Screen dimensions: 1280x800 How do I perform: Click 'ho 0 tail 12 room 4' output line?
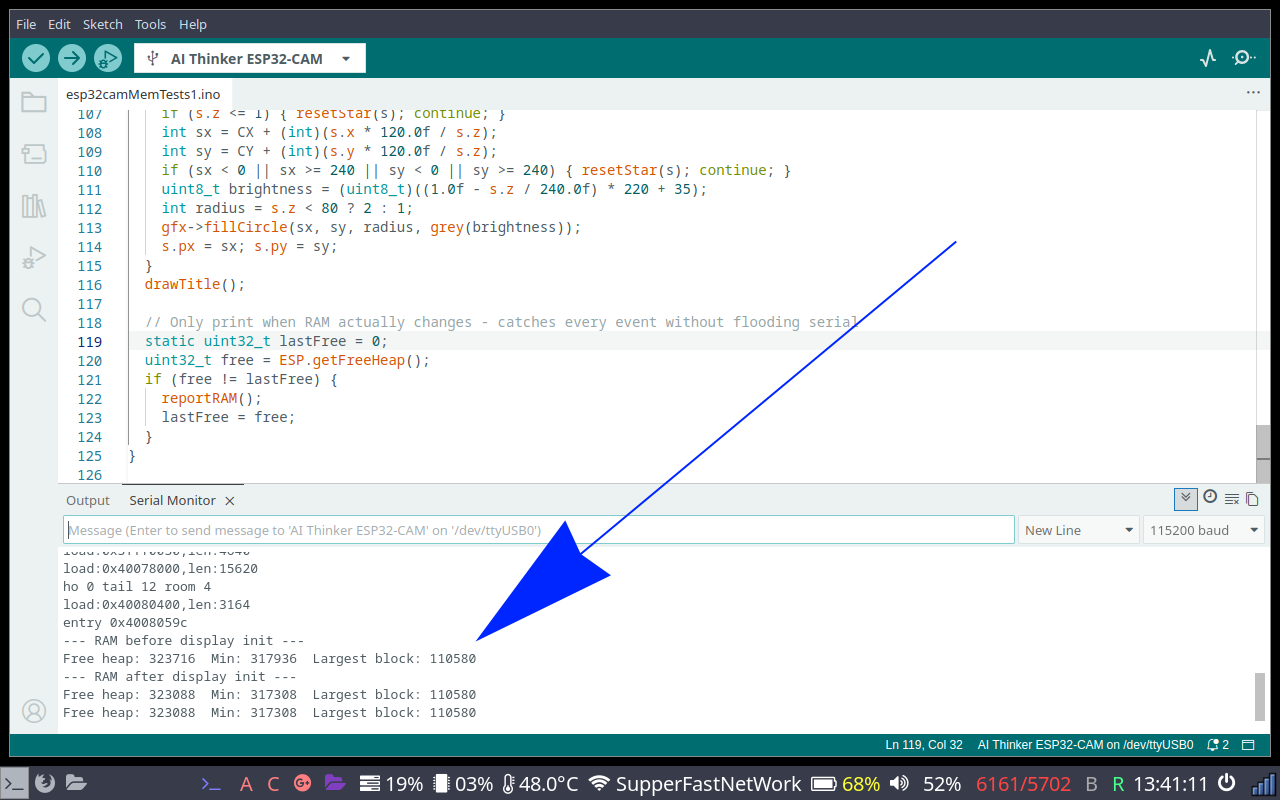(137, 586)
